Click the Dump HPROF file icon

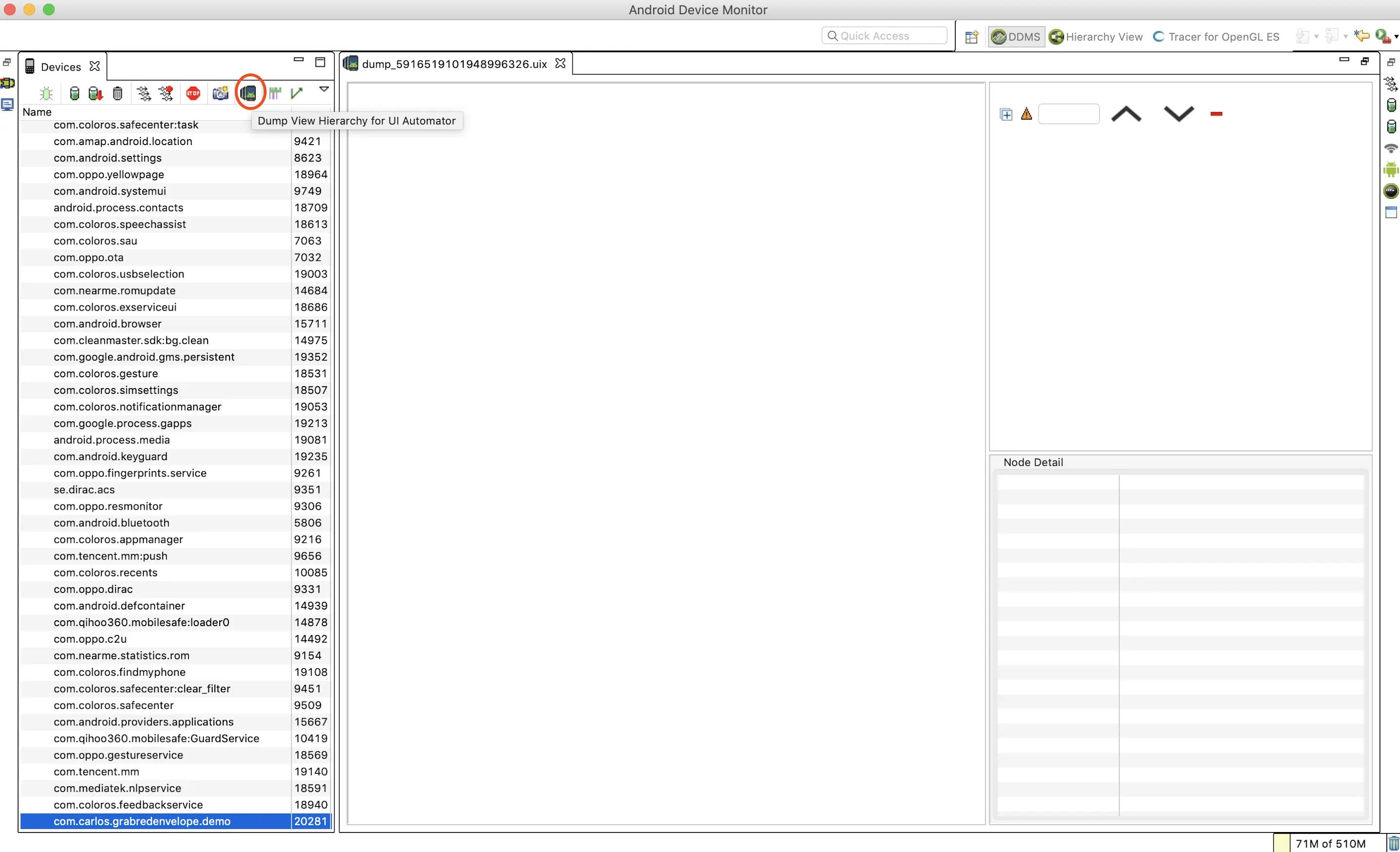click(95, 93)
